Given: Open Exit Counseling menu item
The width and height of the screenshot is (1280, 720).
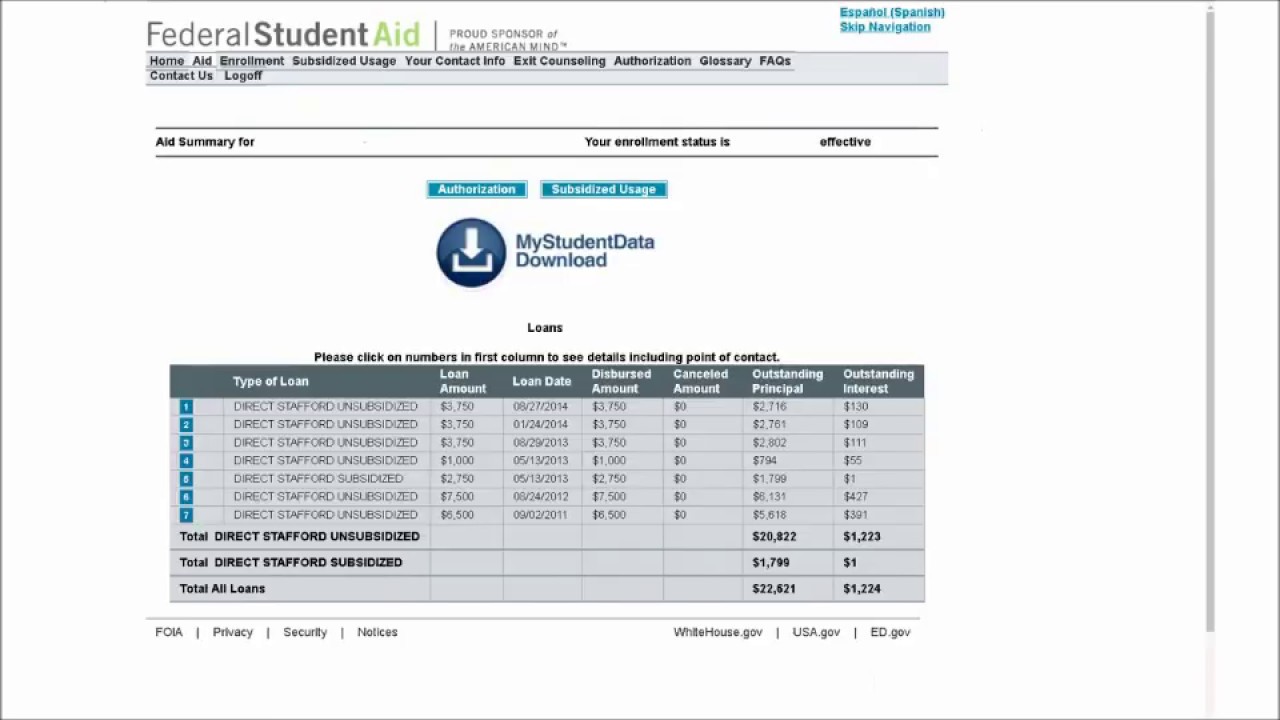Looking at the screenshot, I should (559, 61).
